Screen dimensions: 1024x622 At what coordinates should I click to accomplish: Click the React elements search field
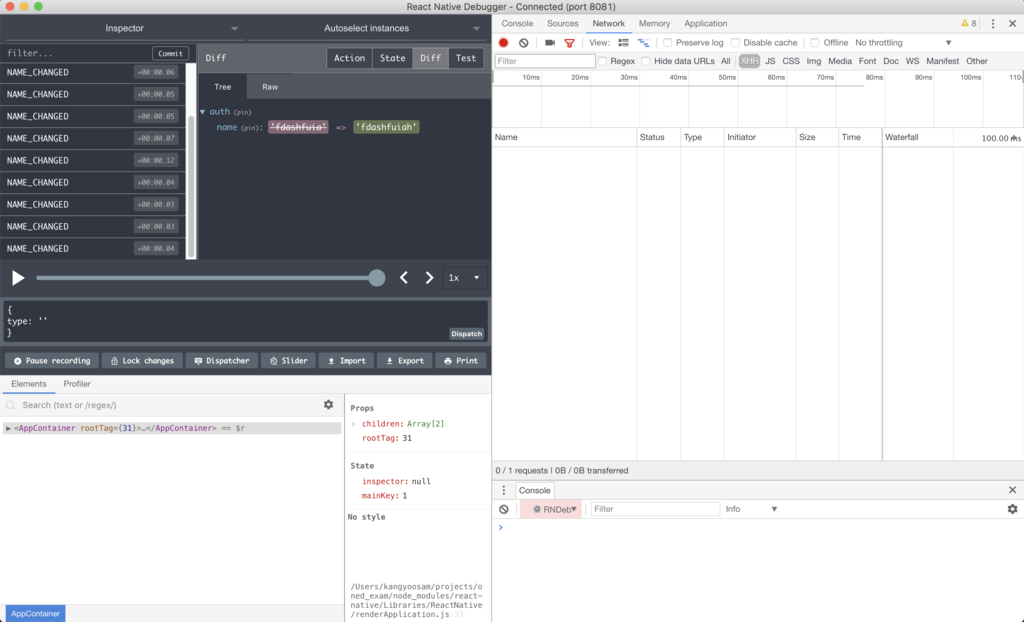[x=168, y=405]
